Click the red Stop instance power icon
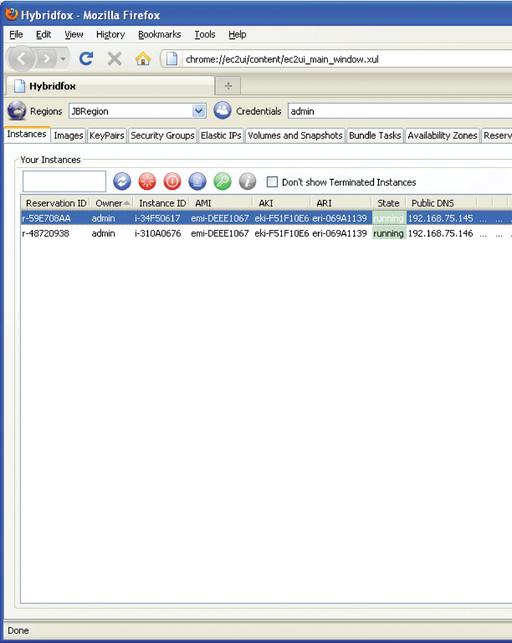 [x=172, y=181]
